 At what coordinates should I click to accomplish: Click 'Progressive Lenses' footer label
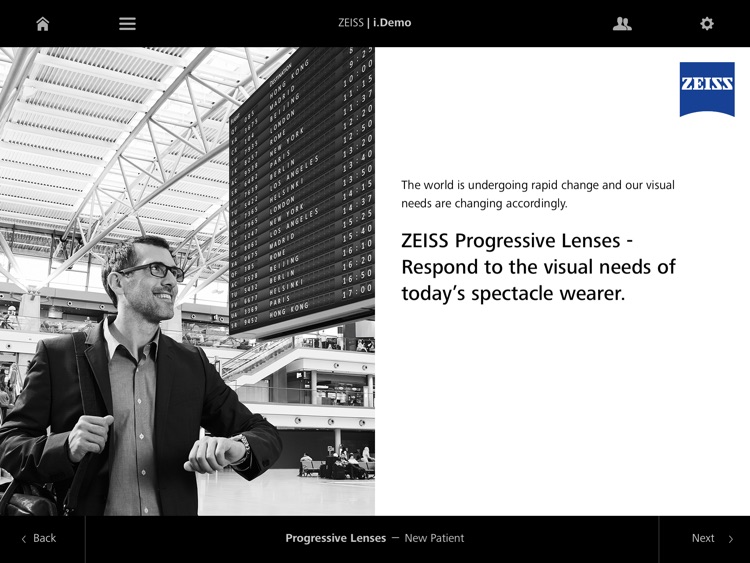335,538
